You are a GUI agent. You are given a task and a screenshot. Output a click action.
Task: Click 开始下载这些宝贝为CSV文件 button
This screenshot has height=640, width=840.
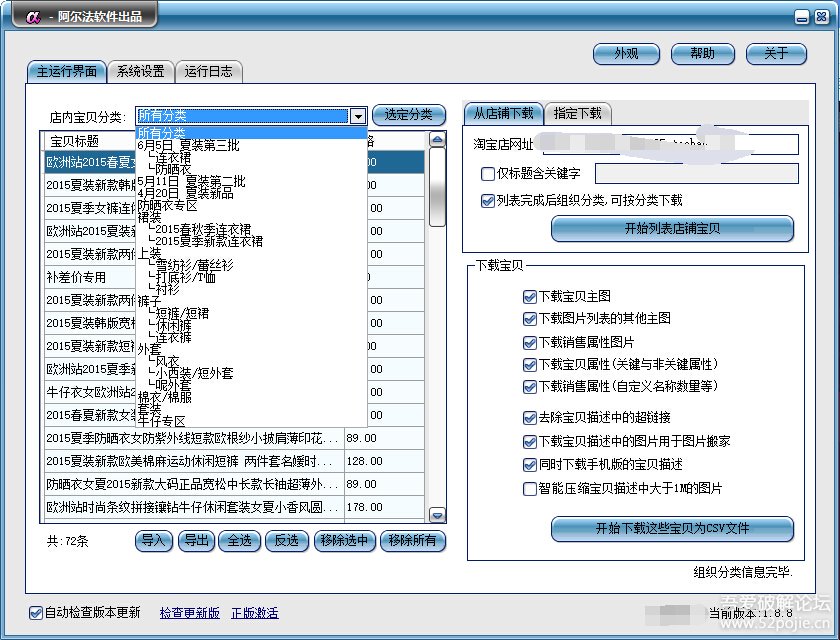(672, 529)
